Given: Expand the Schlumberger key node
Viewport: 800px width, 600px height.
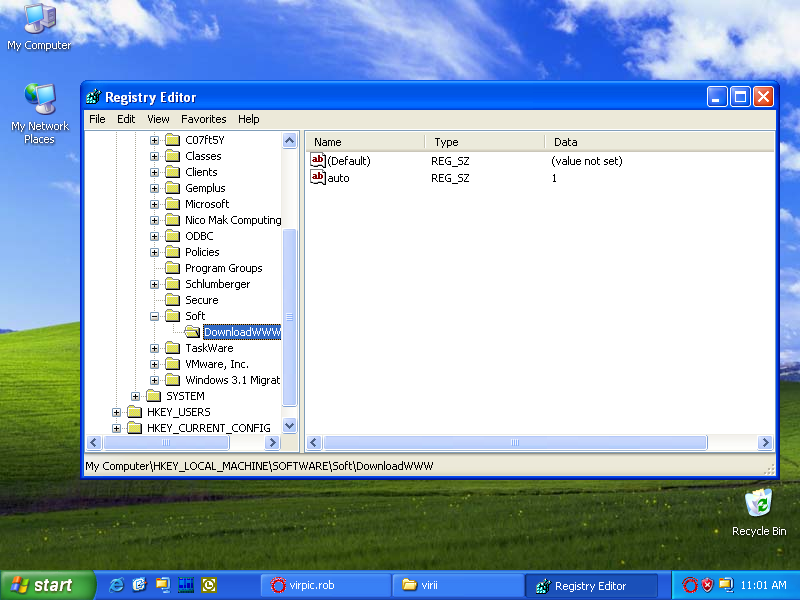Looking at the screenshot, I should pos(154,284).
